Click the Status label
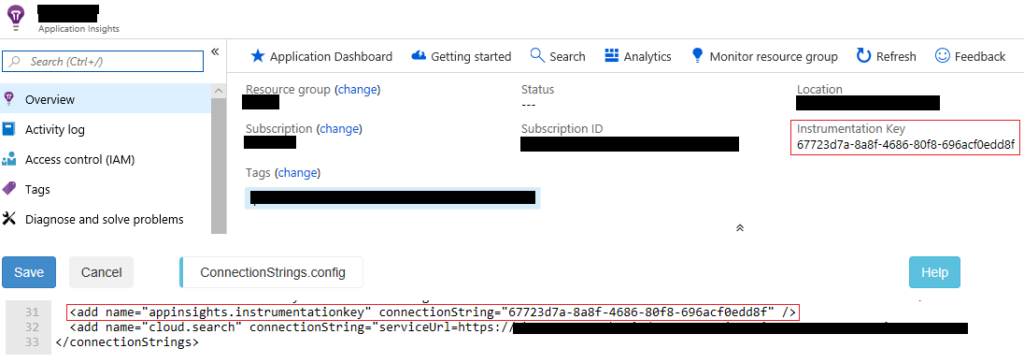Screen dimensions: 1024x363 point(537,89)
